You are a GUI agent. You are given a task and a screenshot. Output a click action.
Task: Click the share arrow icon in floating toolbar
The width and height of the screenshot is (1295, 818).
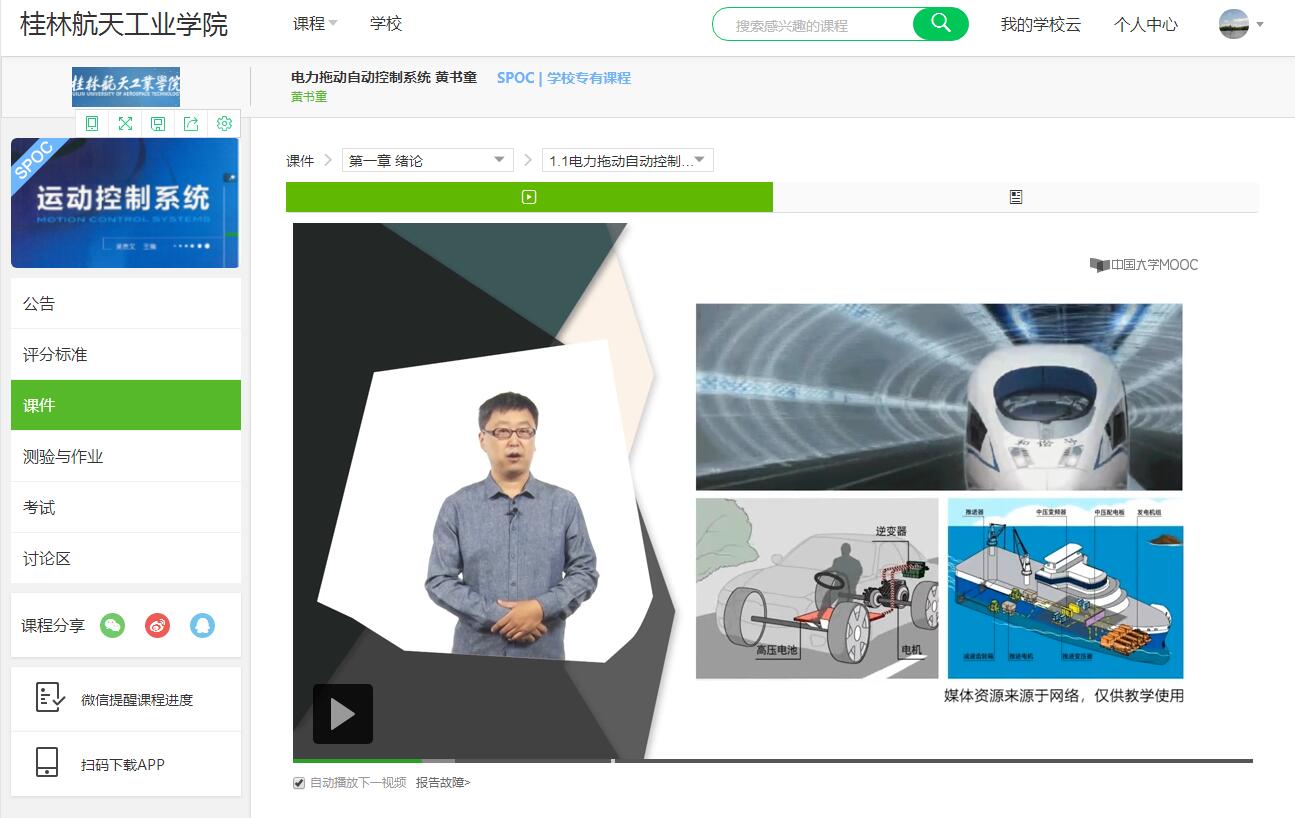coord(191,124)
